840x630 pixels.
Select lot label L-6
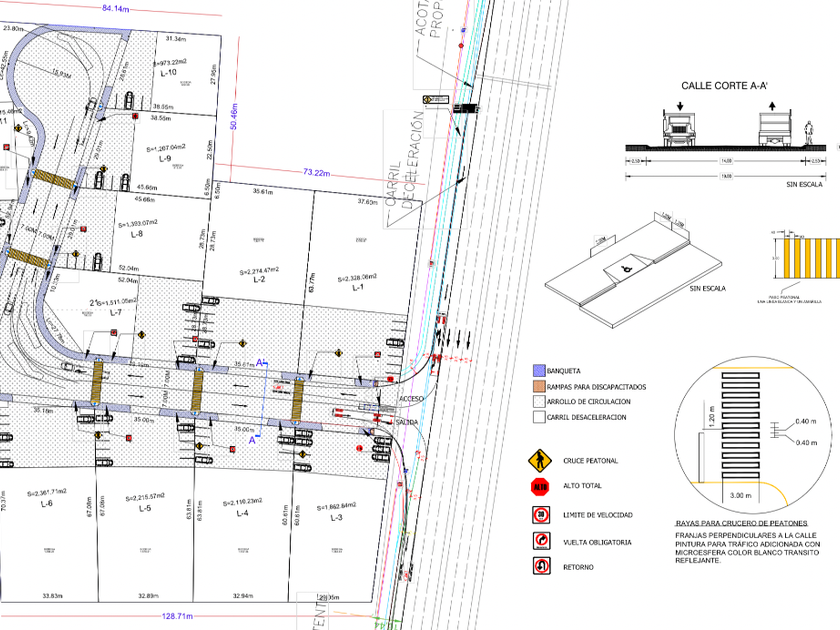[47, 503]
